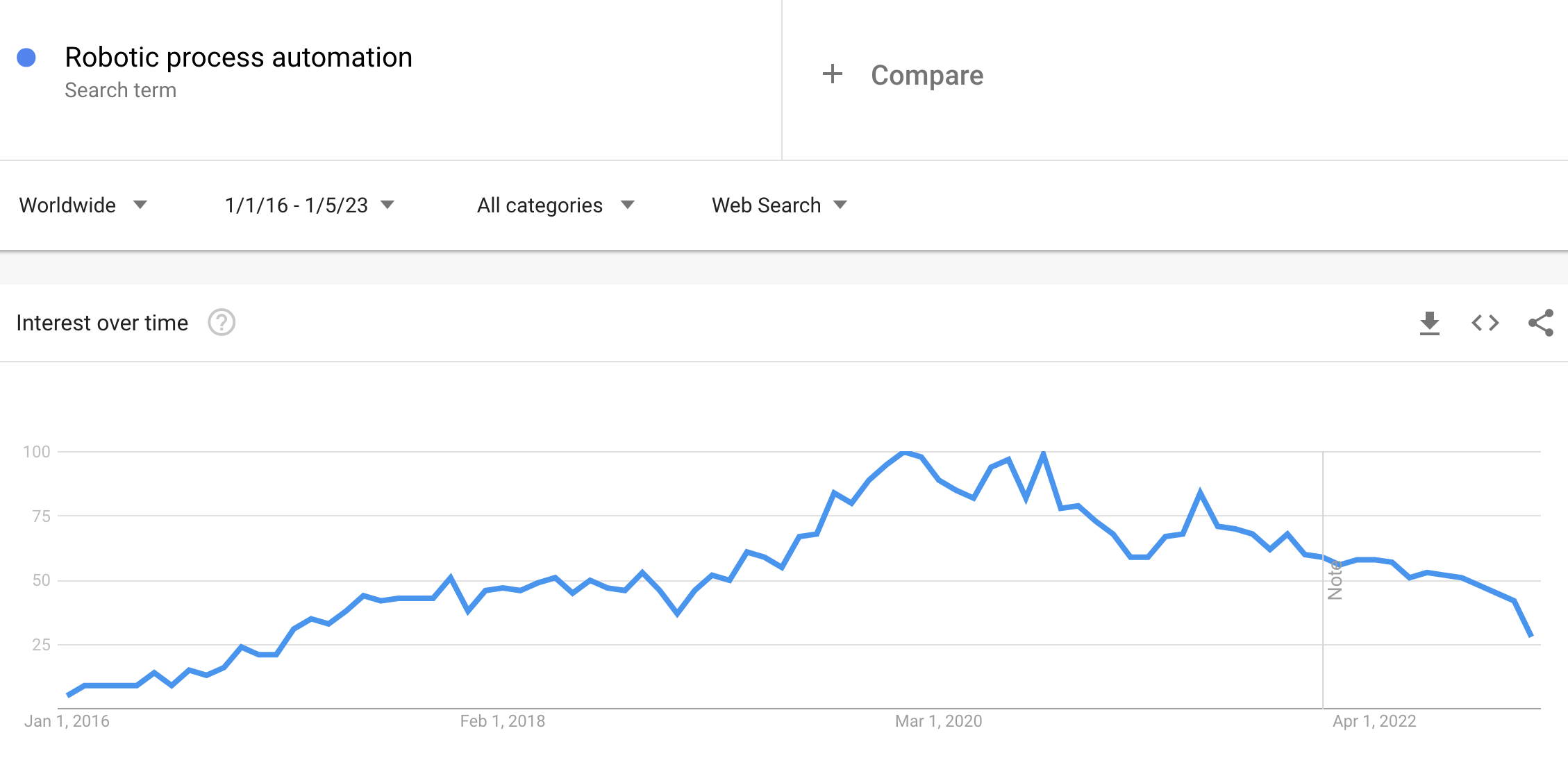Click the Note marker on the chart
Image resolution: width=1568 pixels, height=776 pixels.
(1334, 580)
